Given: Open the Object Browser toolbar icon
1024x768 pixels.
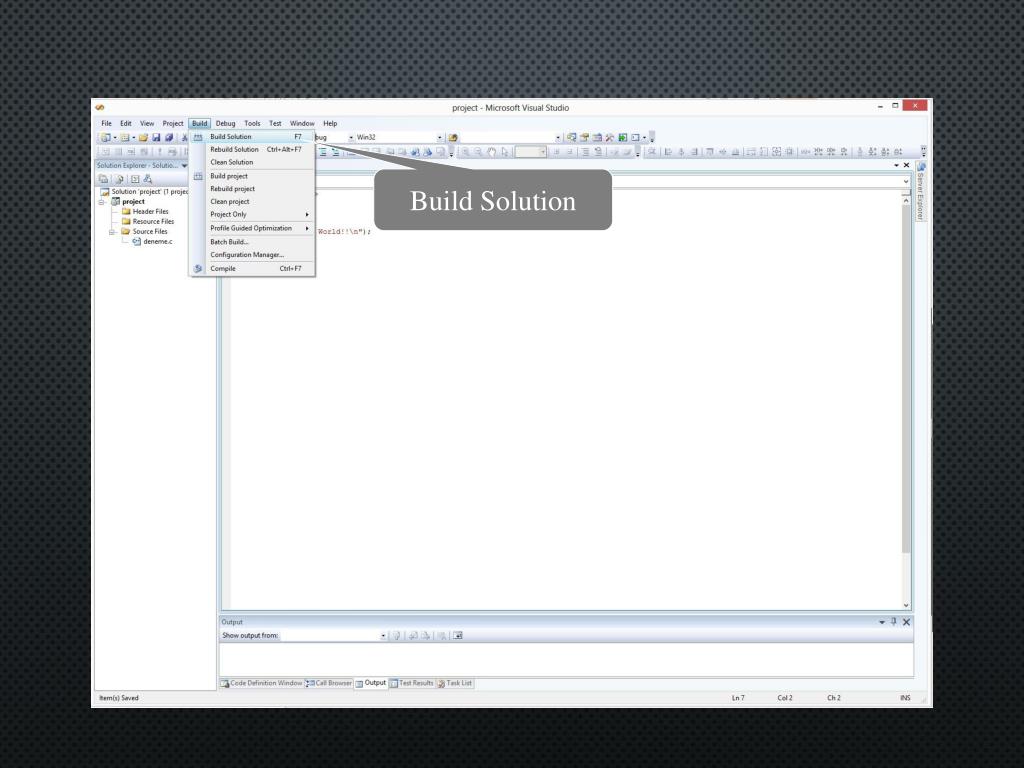Looking at the screenshot, I should coord(597,138).
